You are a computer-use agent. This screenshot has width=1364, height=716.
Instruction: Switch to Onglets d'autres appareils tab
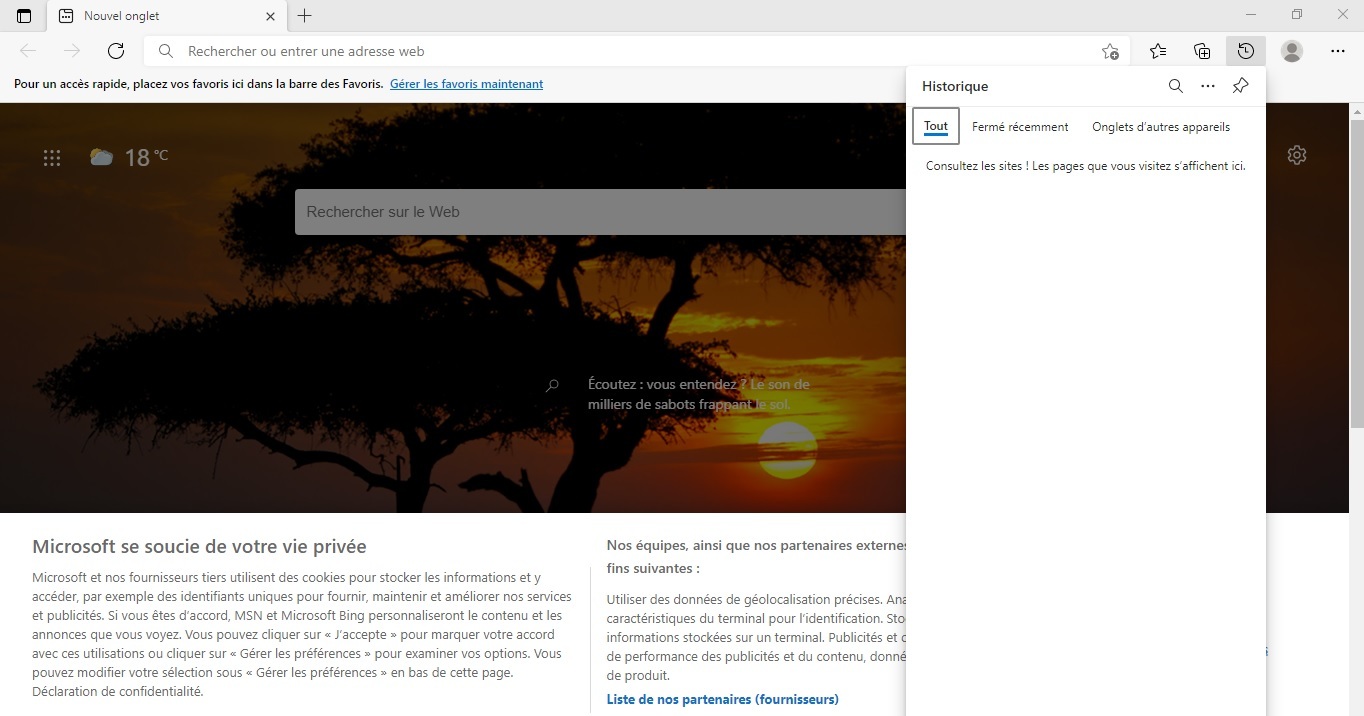tap(1161, 127)
